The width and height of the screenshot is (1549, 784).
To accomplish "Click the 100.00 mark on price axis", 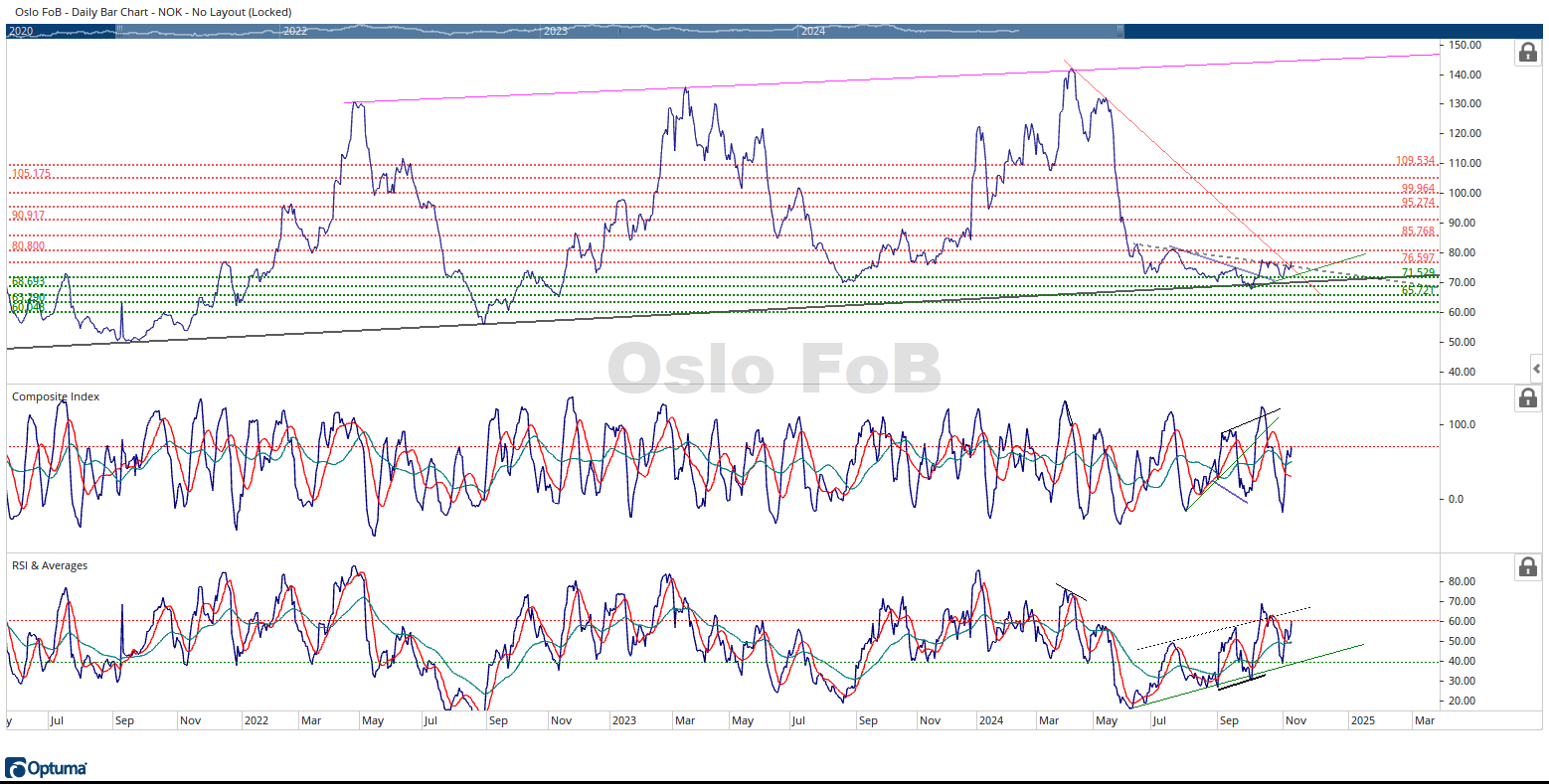I will [1464, 193].
